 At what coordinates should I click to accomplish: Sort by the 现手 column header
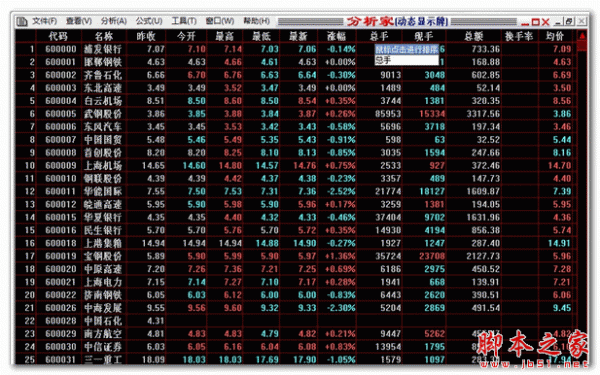point(424,36)
